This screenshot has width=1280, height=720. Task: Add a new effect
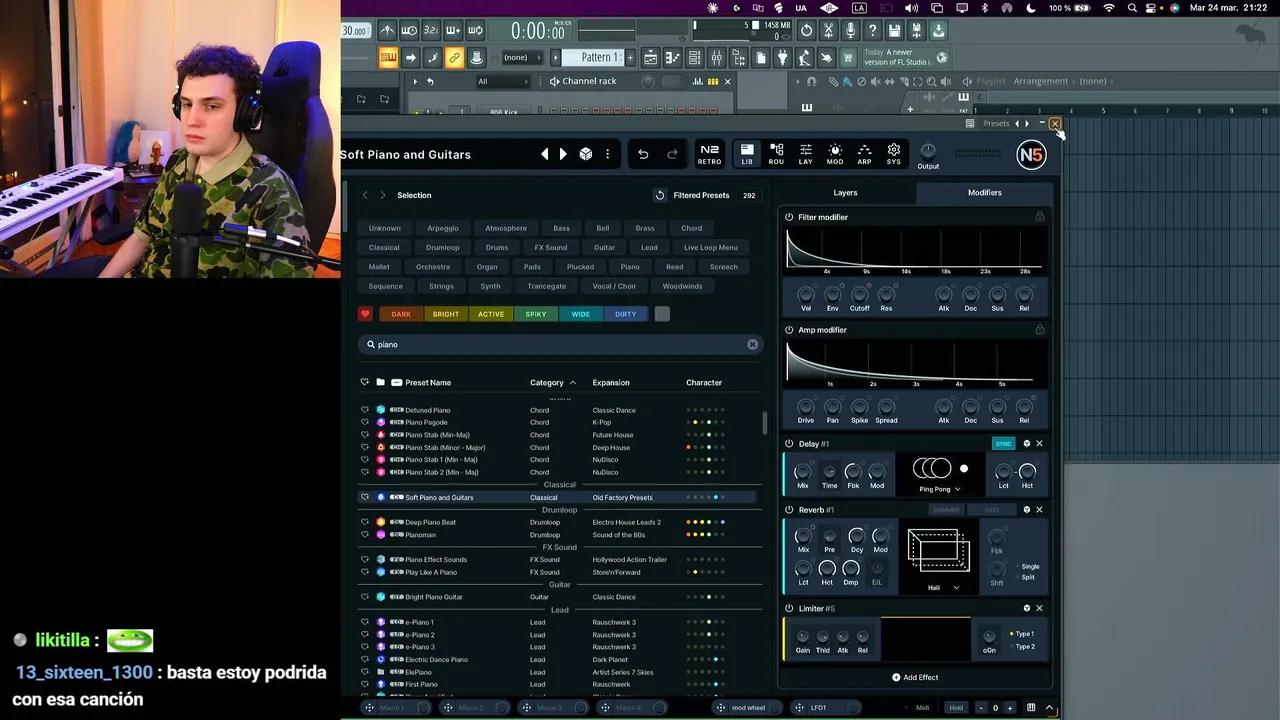915,677
